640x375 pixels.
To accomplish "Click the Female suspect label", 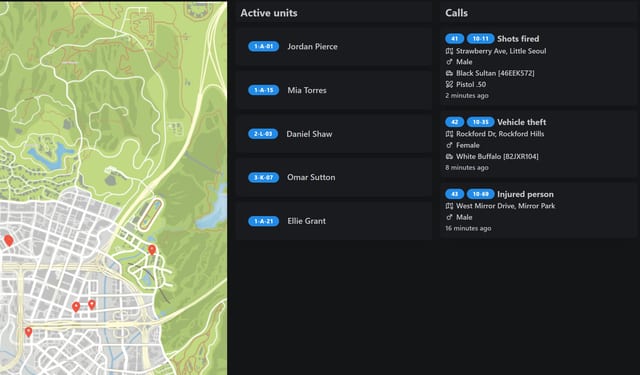I will [468, 145].
